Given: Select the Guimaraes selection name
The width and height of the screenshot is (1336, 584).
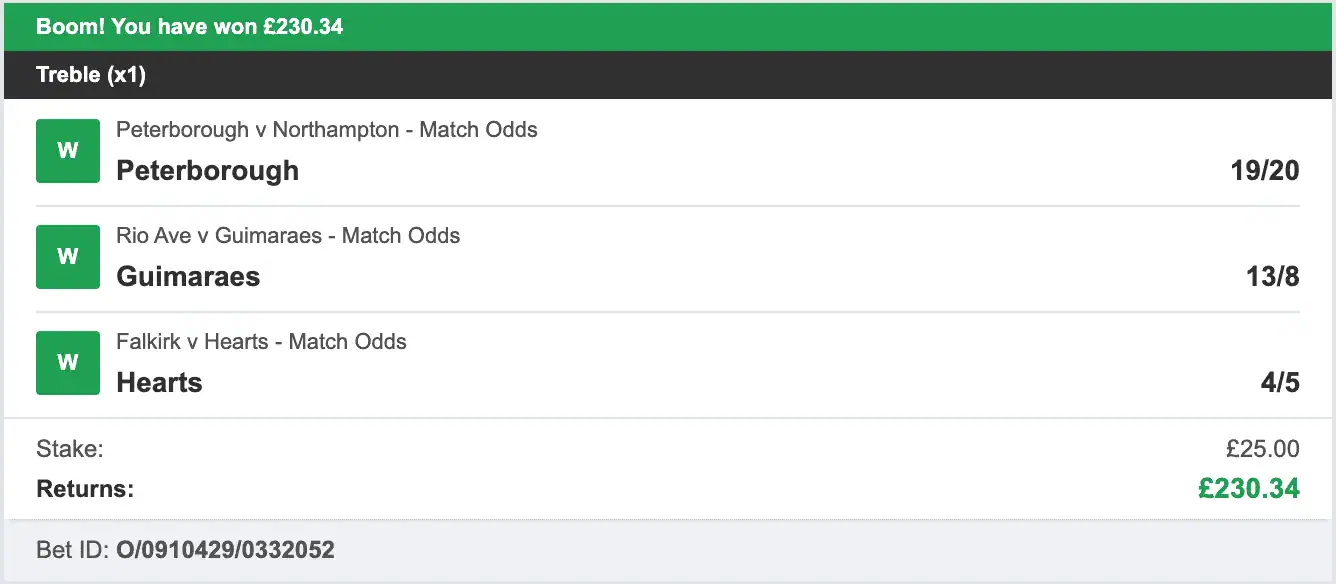Looking at the screenshot, I should 189,276.
